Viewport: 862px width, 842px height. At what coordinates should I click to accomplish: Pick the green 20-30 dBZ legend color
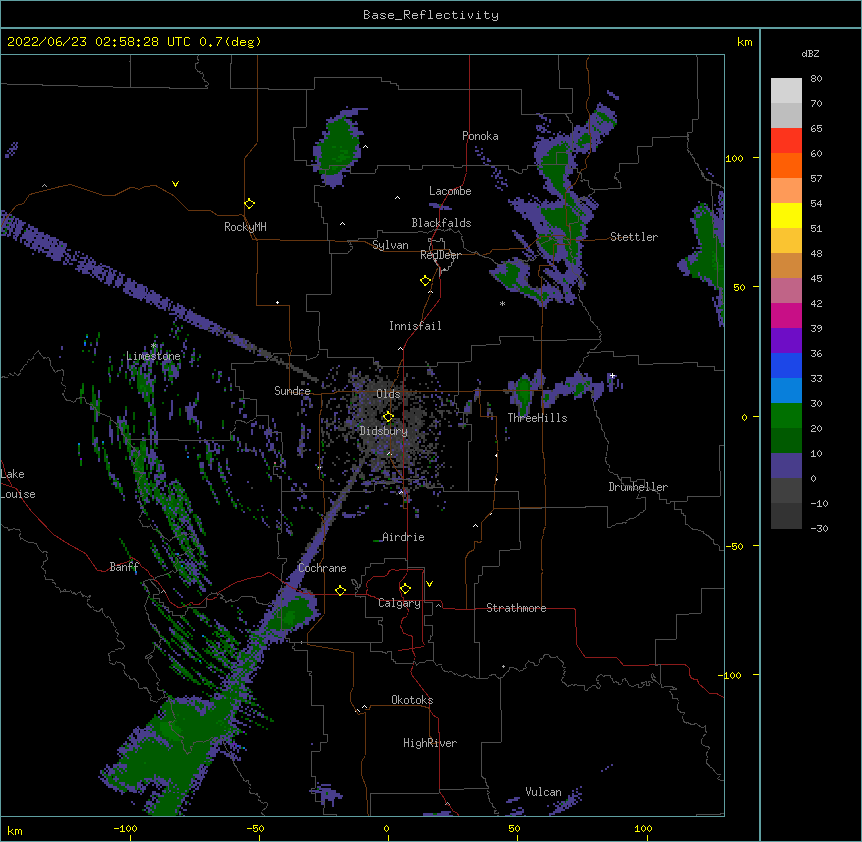pyautogui.click(x=786, y=416)
